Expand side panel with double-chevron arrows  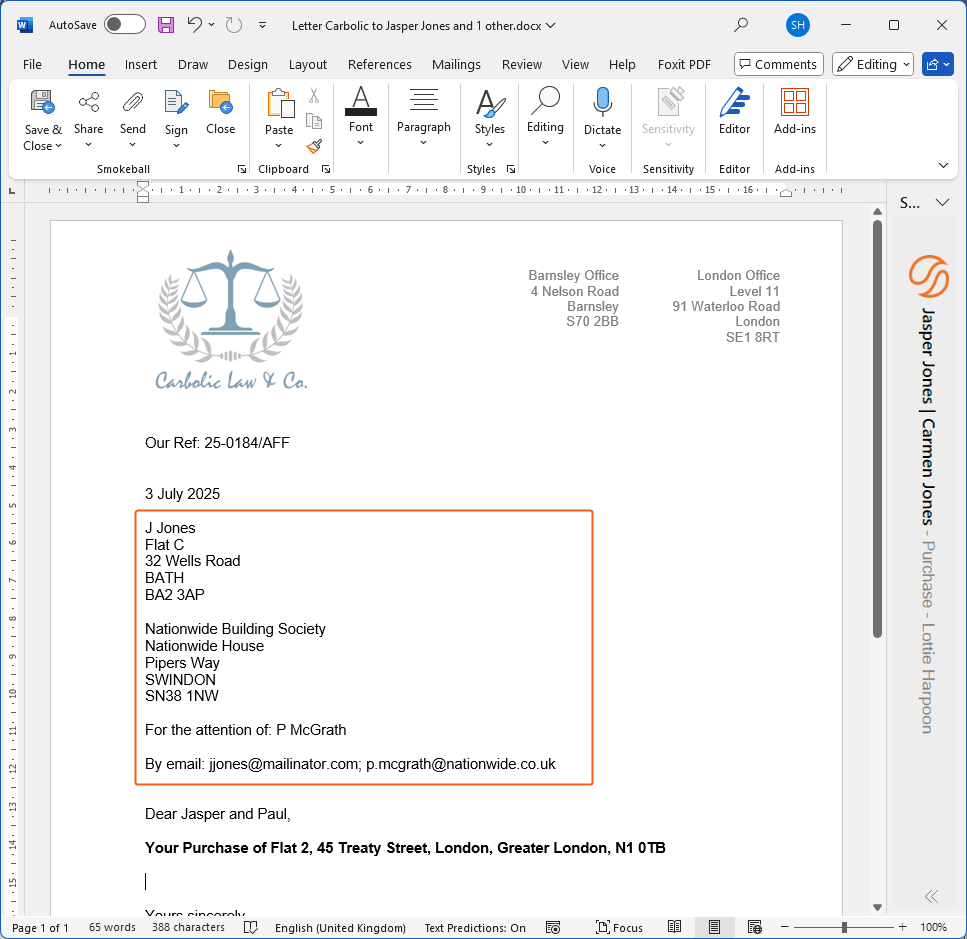point(931,896)
